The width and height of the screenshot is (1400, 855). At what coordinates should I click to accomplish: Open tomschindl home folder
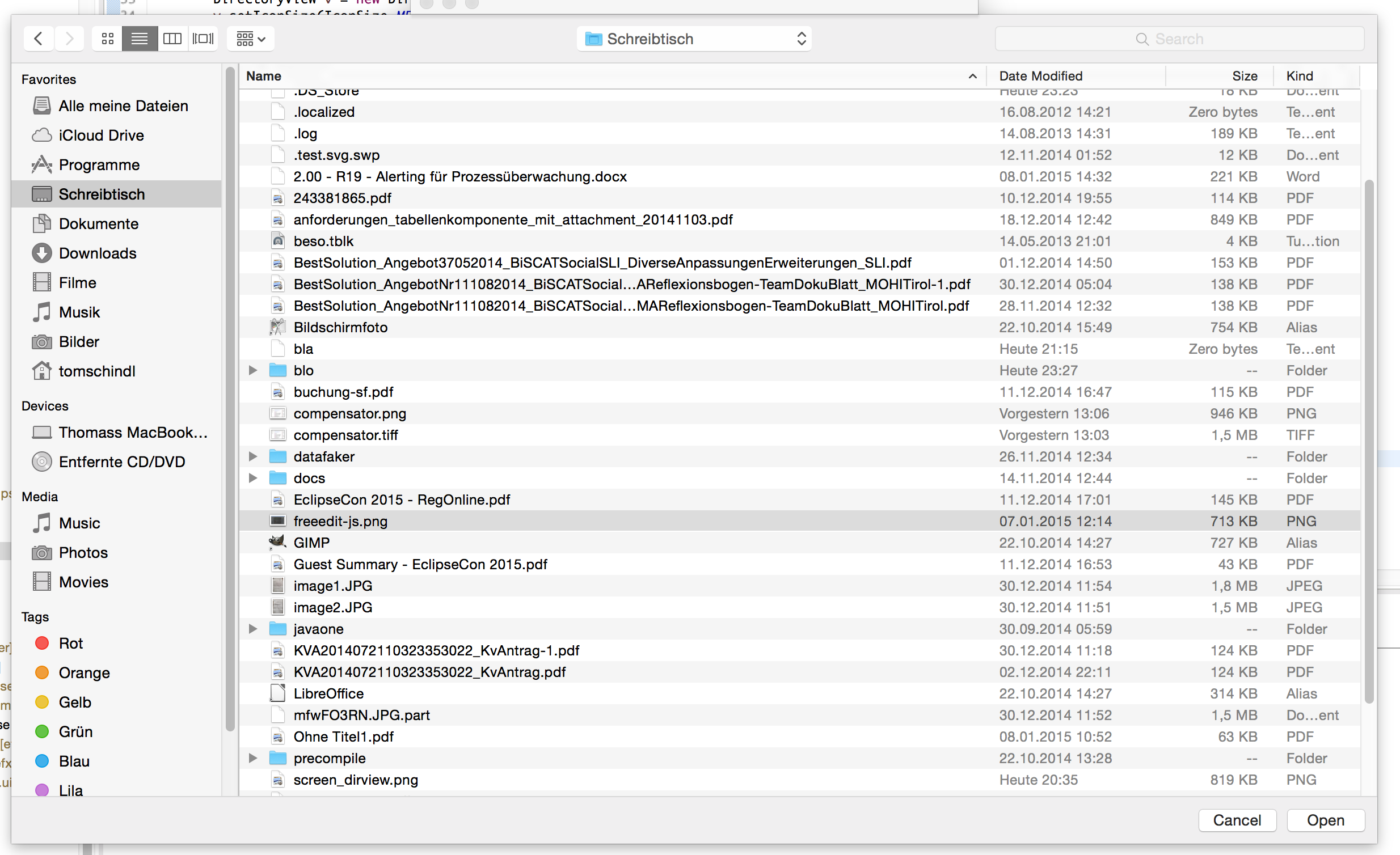pos(116,371)
